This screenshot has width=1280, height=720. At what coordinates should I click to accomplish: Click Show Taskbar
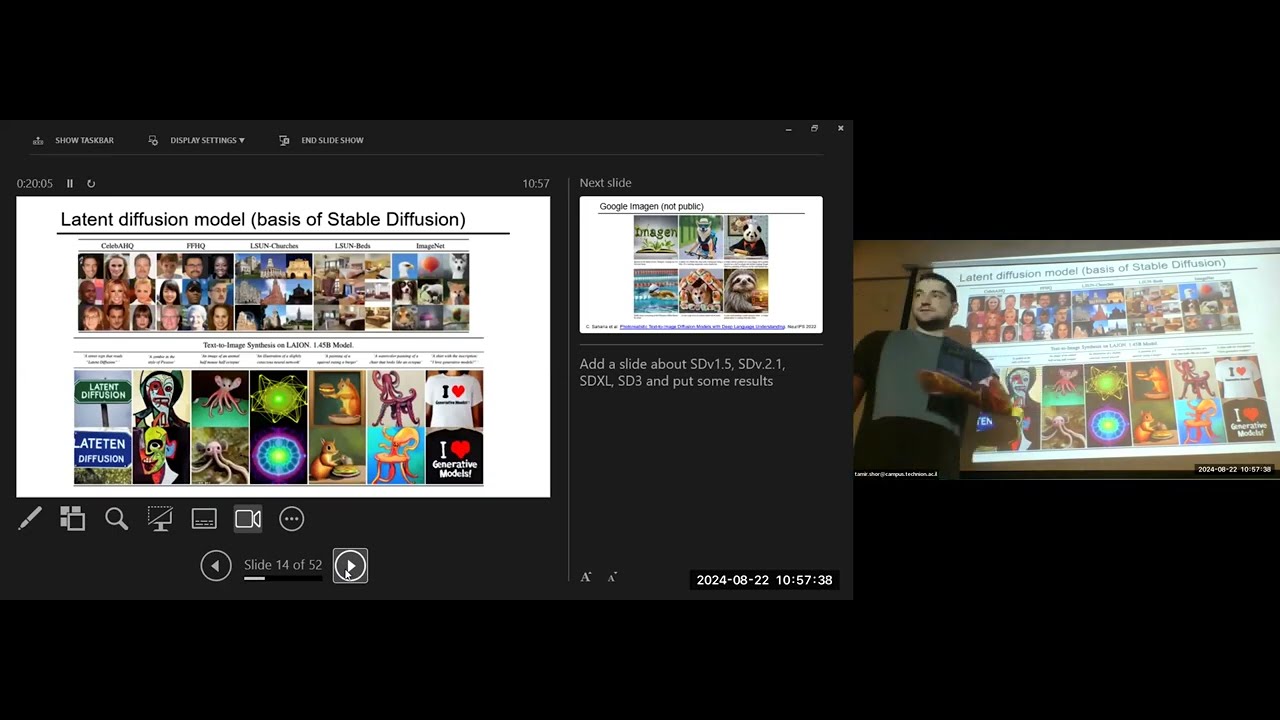[74, 140]
